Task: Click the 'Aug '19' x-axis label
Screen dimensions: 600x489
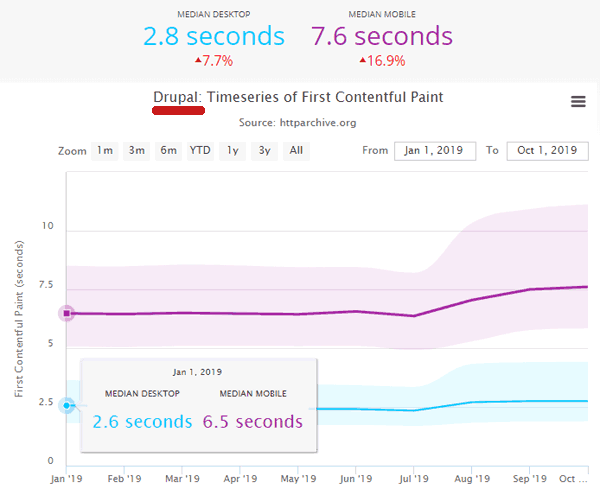Action: [x=472, y=479]
